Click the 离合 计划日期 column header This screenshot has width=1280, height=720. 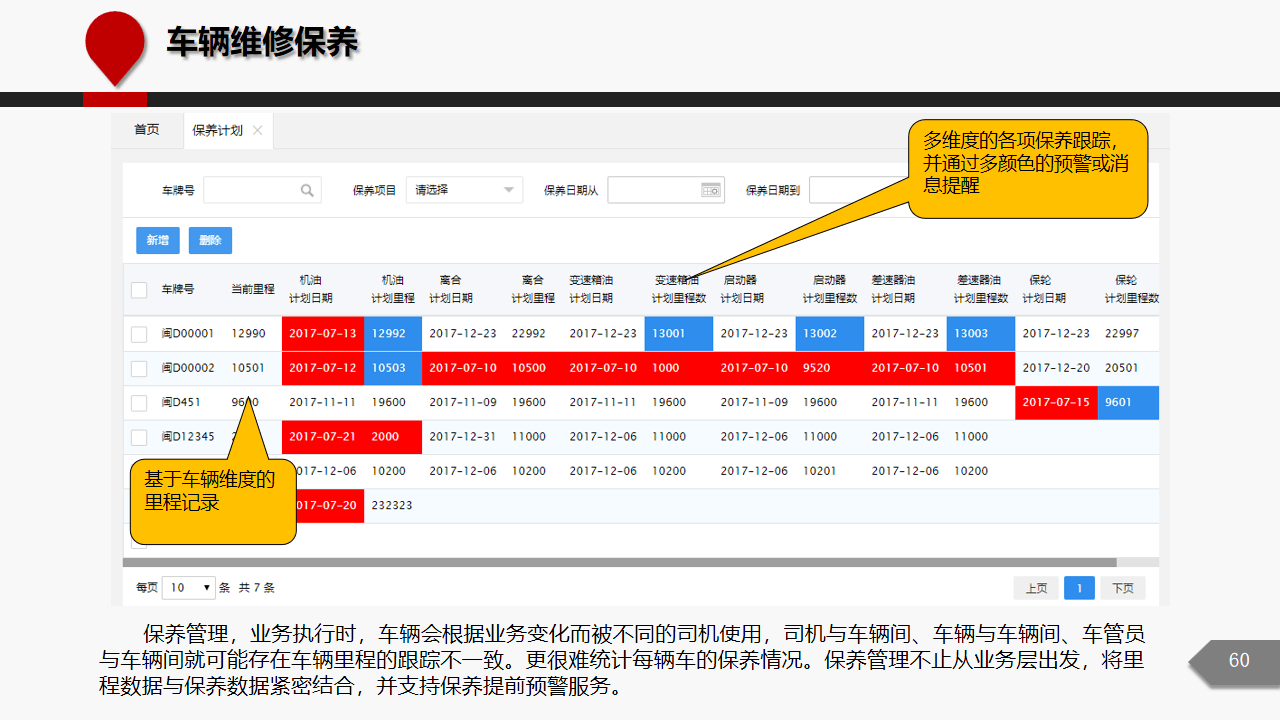point(451,289)
